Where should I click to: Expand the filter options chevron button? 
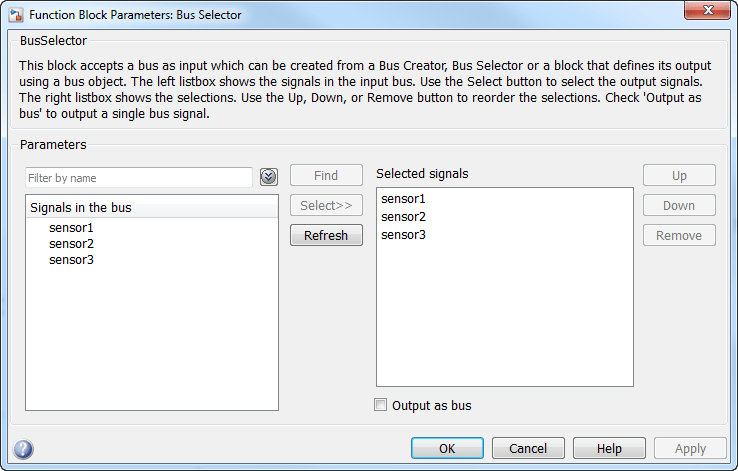pos(268,177)
